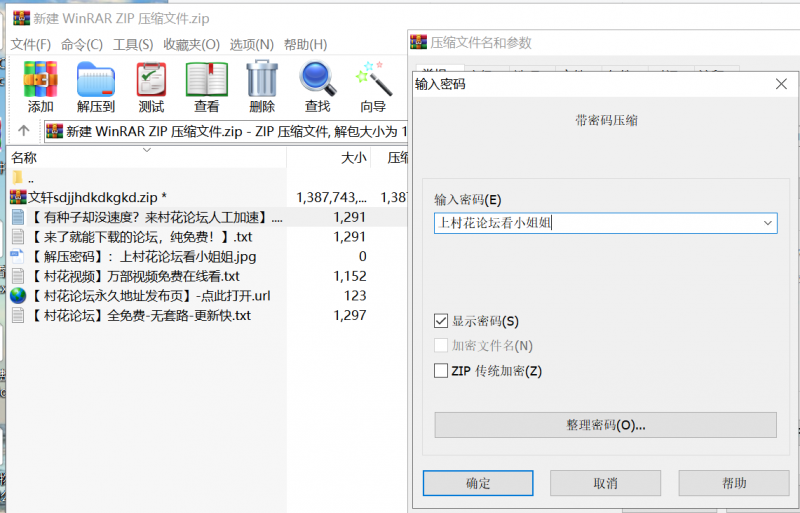800x513 pixels.
Task: Click the Organize passwords (整理密码) button
Action: point(605,425)
